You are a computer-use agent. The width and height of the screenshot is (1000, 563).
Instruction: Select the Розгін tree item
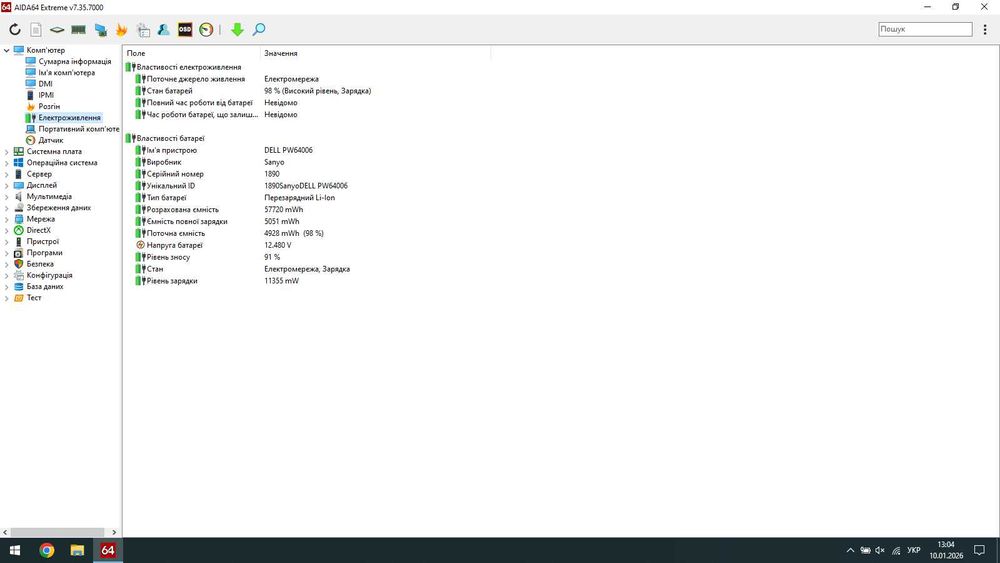coord(49,106)
